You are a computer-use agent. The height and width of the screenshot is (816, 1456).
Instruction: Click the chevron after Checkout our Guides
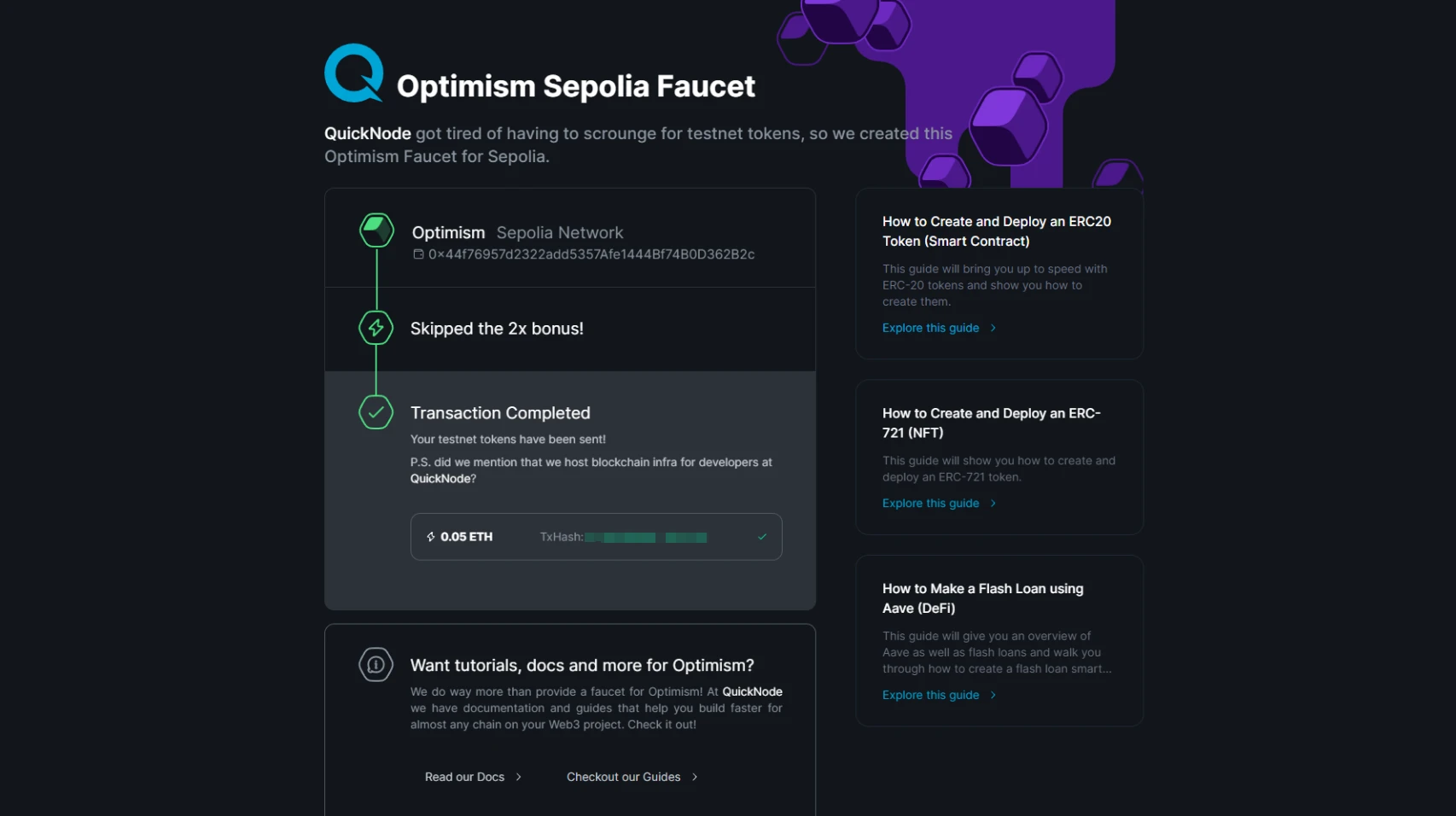(695, 777)
